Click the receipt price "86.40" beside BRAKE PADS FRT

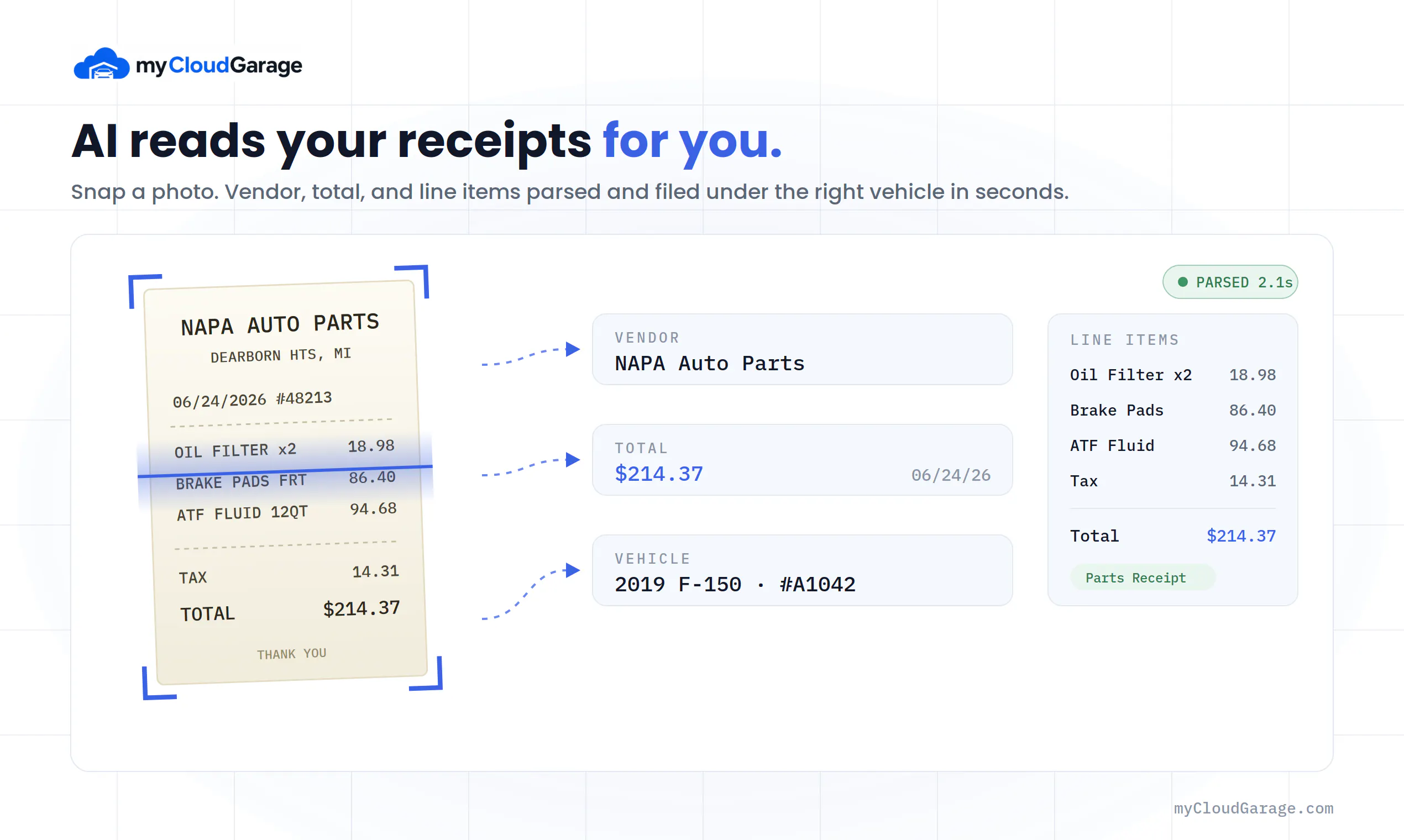point(372,477)
